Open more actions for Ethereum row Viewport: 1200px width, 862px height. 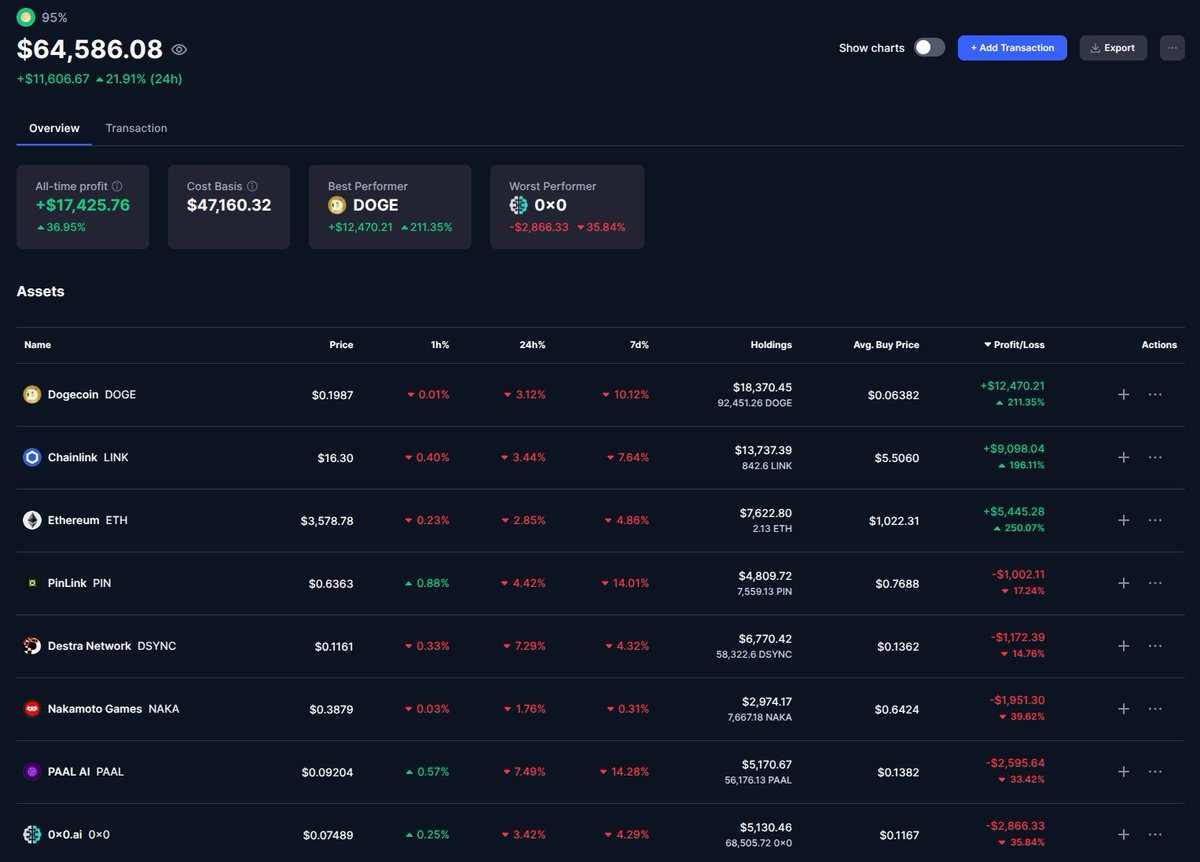1155,520
